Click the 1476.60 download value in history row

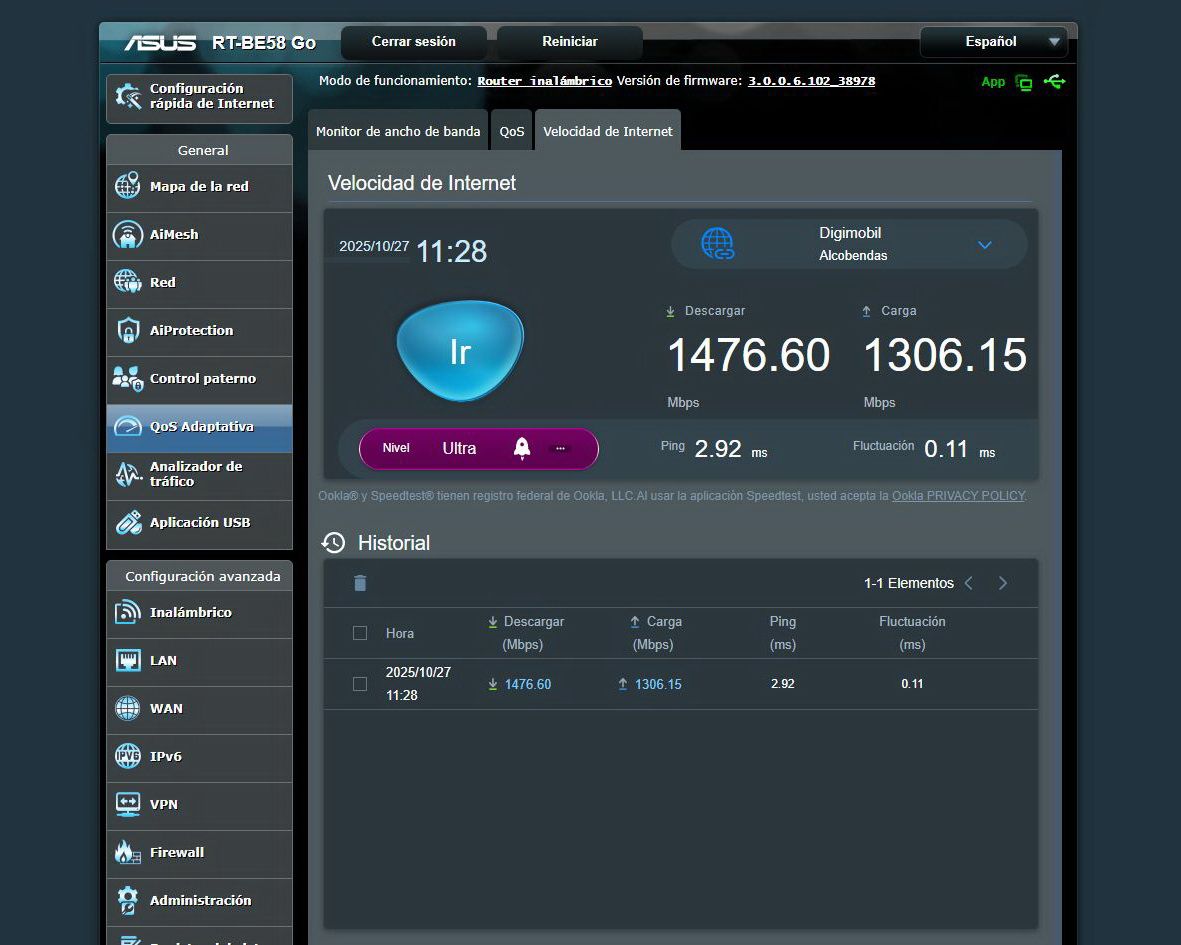(x=528, y=684)
